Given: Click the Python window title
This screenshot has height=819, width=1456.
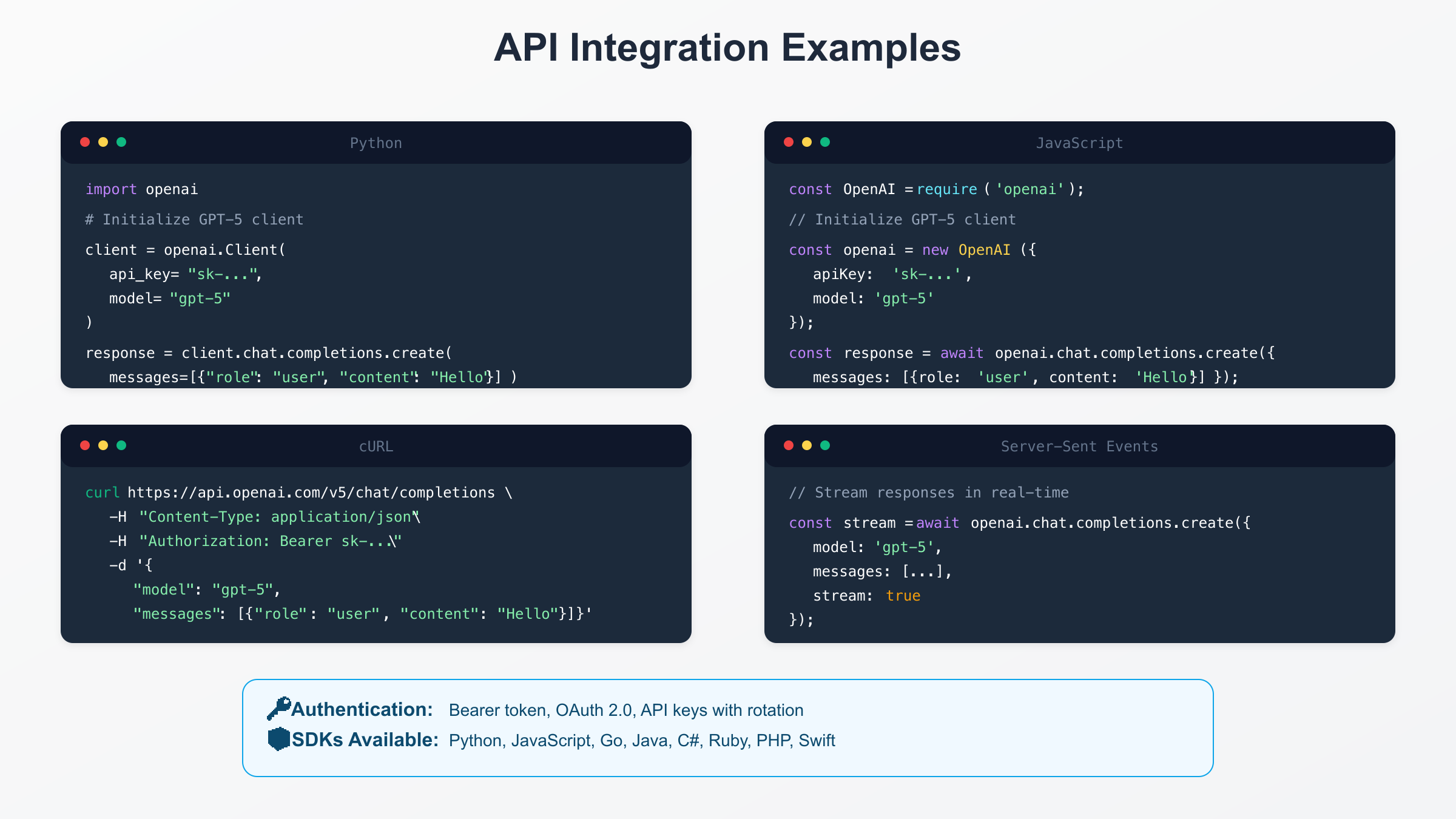Looking at the screenshot, I should (x=376, y=143).
